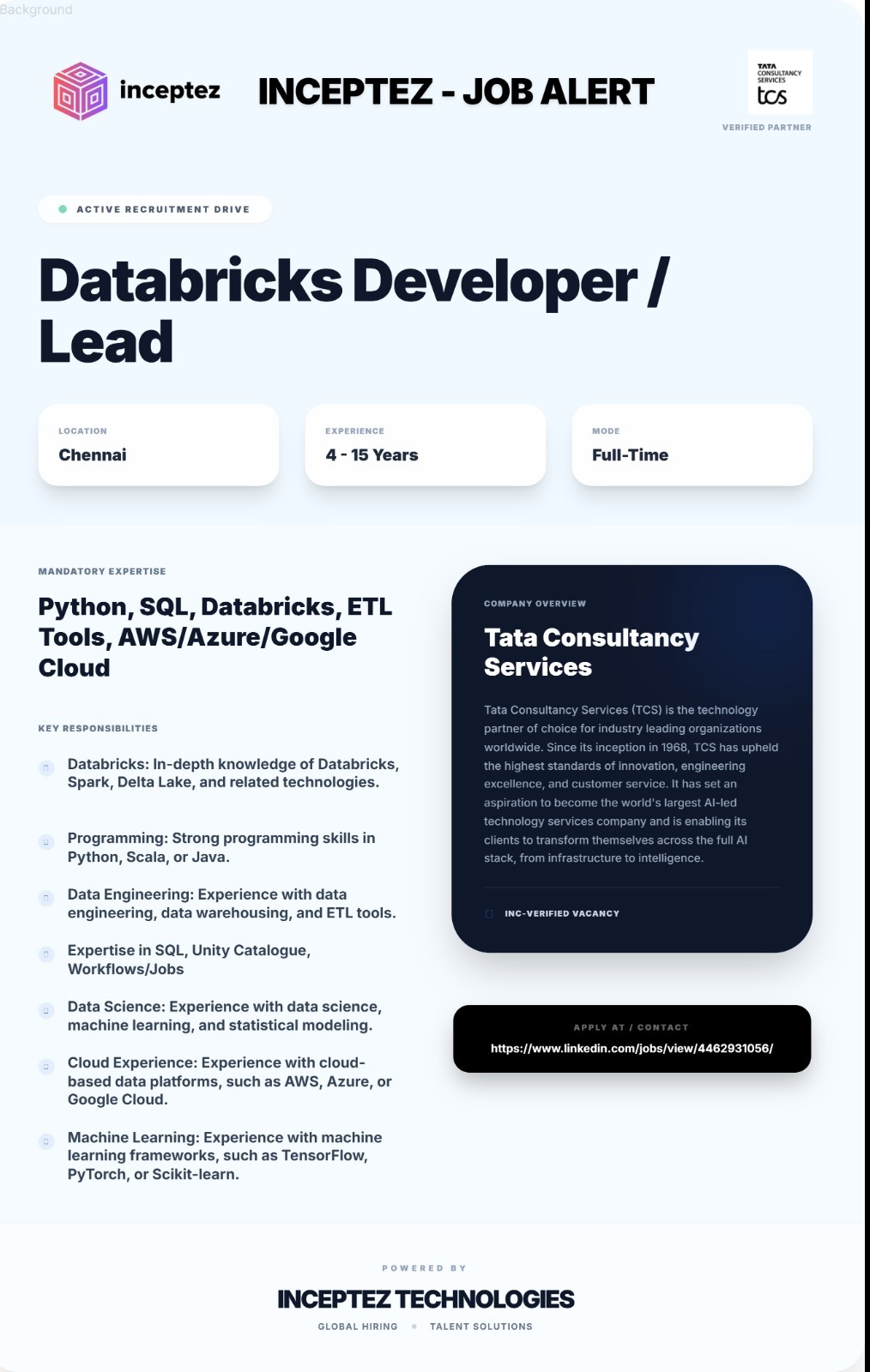This screenshot has width=870, height=1372.
Task: Click the green Active Recruitment Drive dot
Action: (63, 209)
